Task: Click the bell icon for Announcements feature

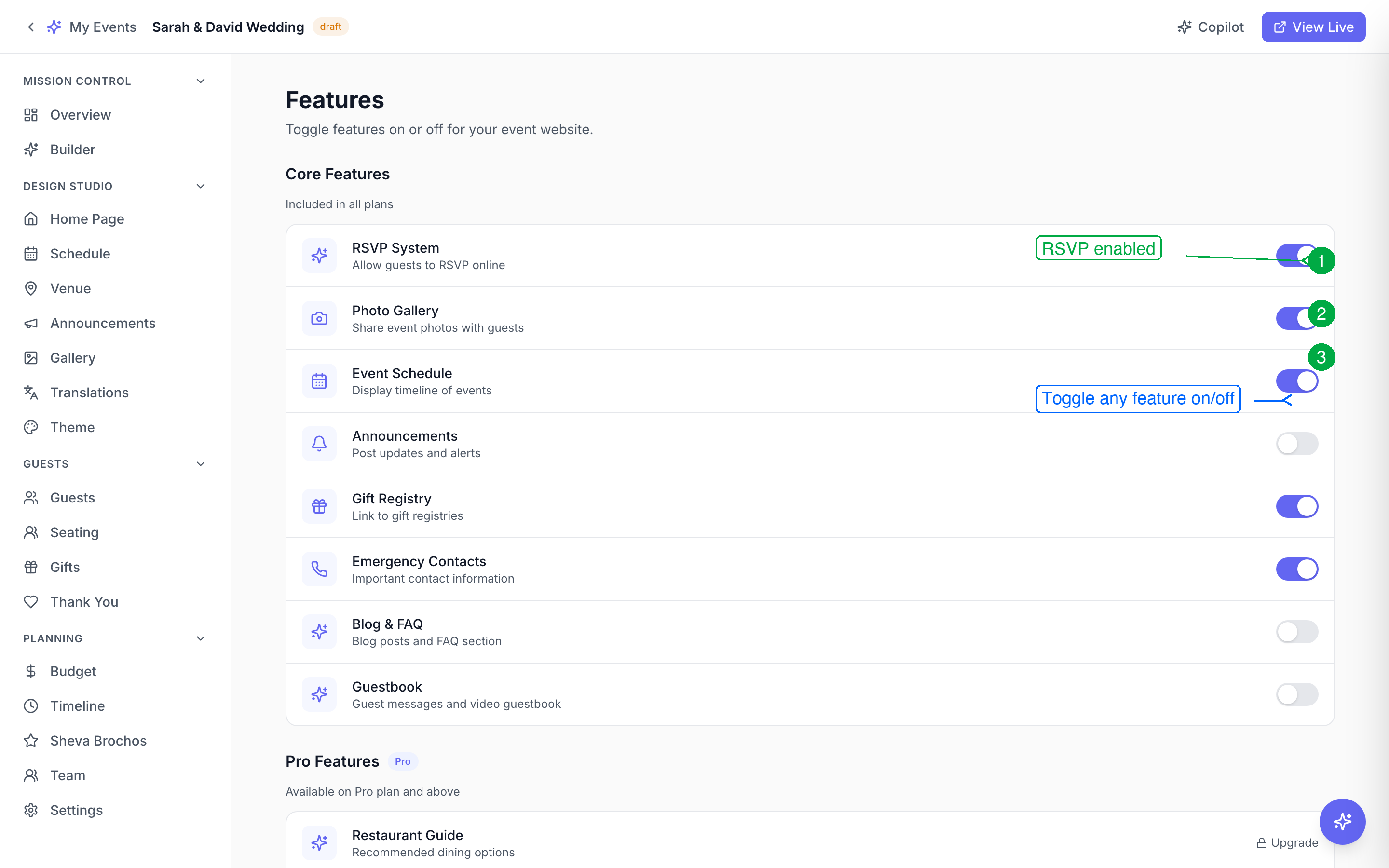Action: 319,444
